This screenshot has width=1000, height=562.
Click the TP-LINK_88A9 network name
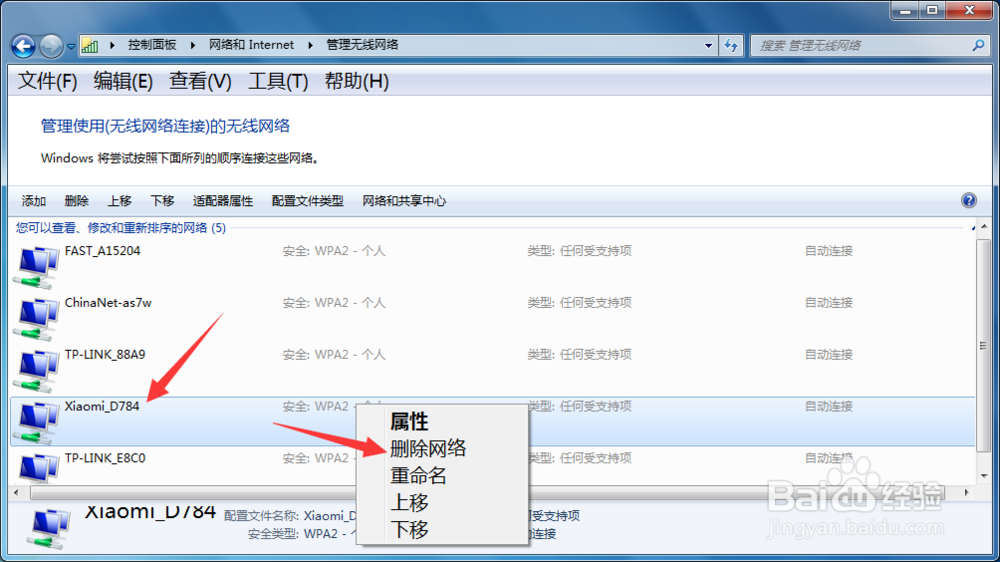click(105, 354)
